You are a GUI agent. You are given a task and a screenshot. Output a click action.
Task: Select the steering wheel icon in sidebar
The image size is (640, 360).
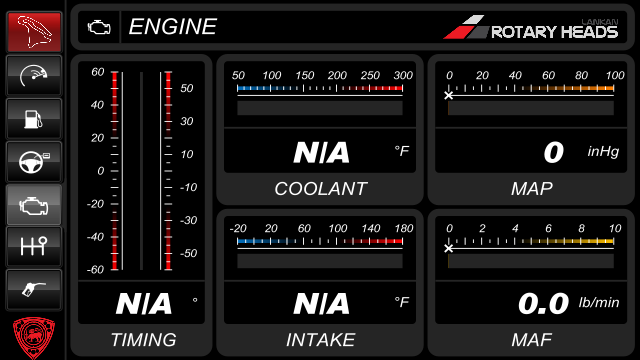click(x=34, y=162)
